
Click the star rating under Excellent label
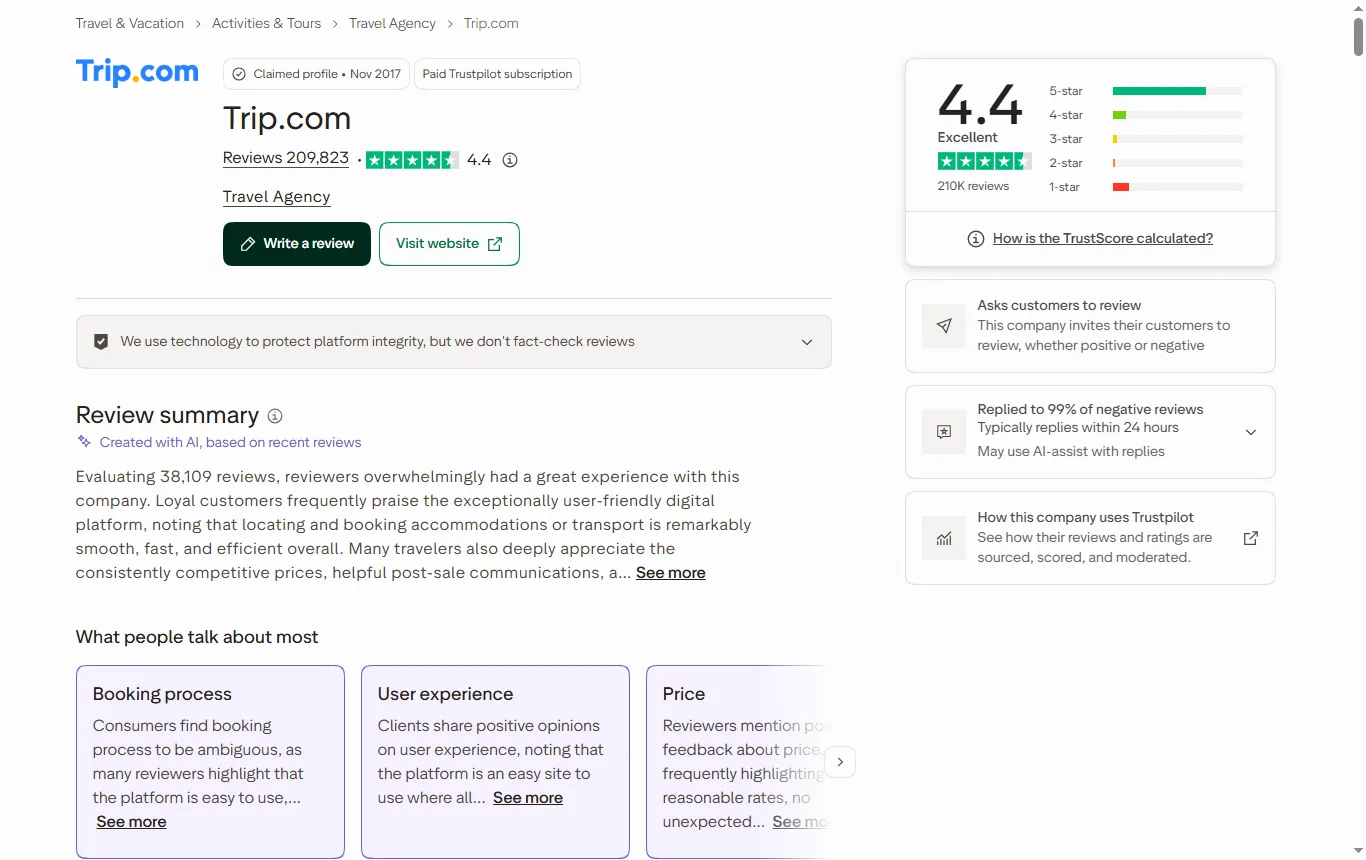(984, 161)
